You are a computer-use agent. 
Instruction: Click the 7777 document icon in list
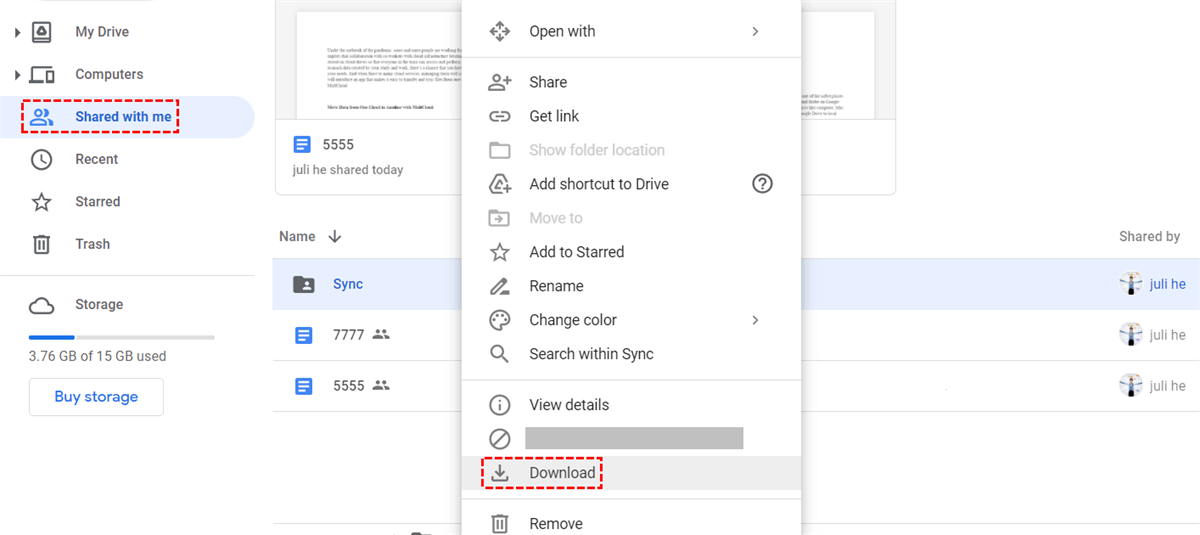[304, 335]
